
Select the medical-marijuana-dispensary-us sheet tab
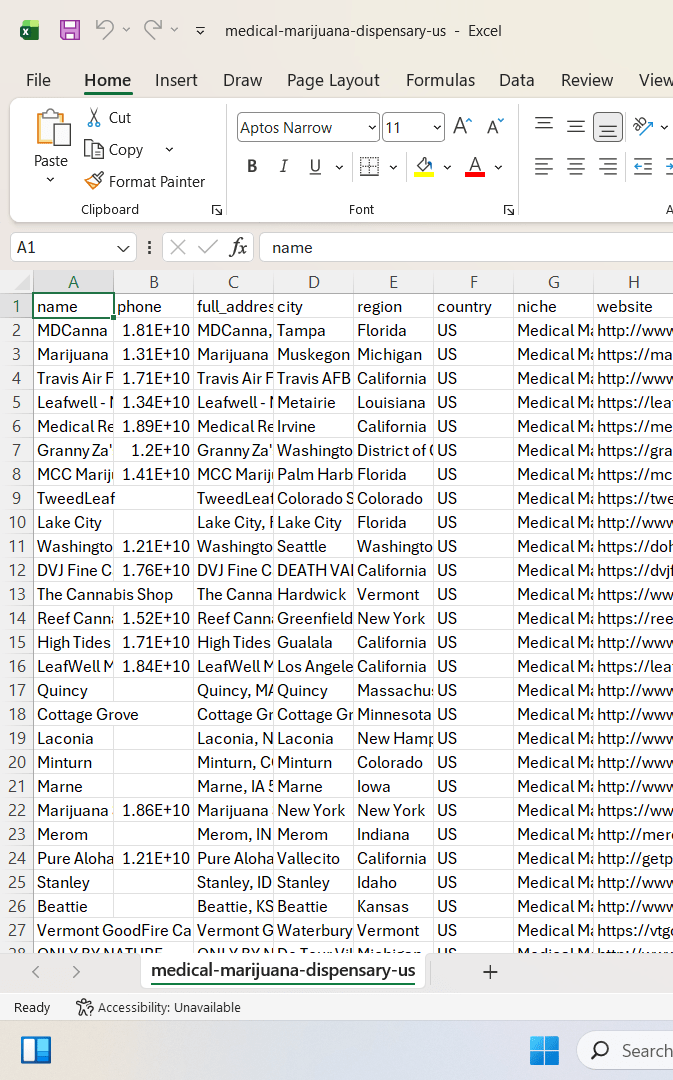[x=283, y=970]
